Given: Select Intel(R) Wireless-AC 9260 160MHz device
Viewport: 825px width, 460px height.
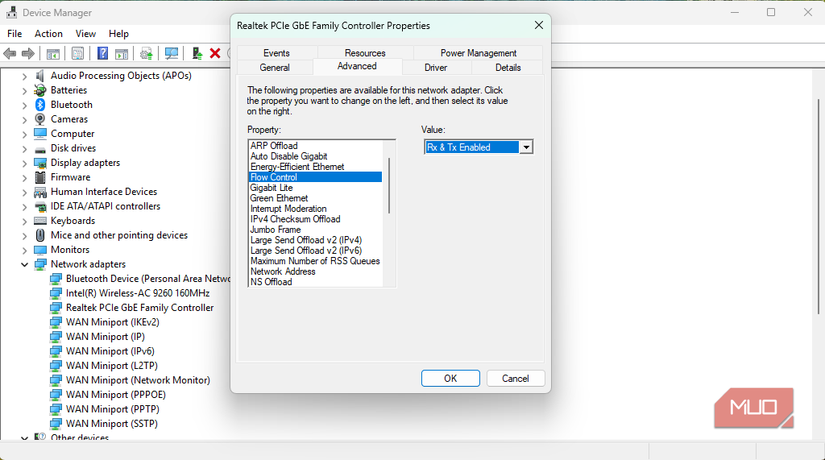Looking at the screenshot, I should (138, 293).
